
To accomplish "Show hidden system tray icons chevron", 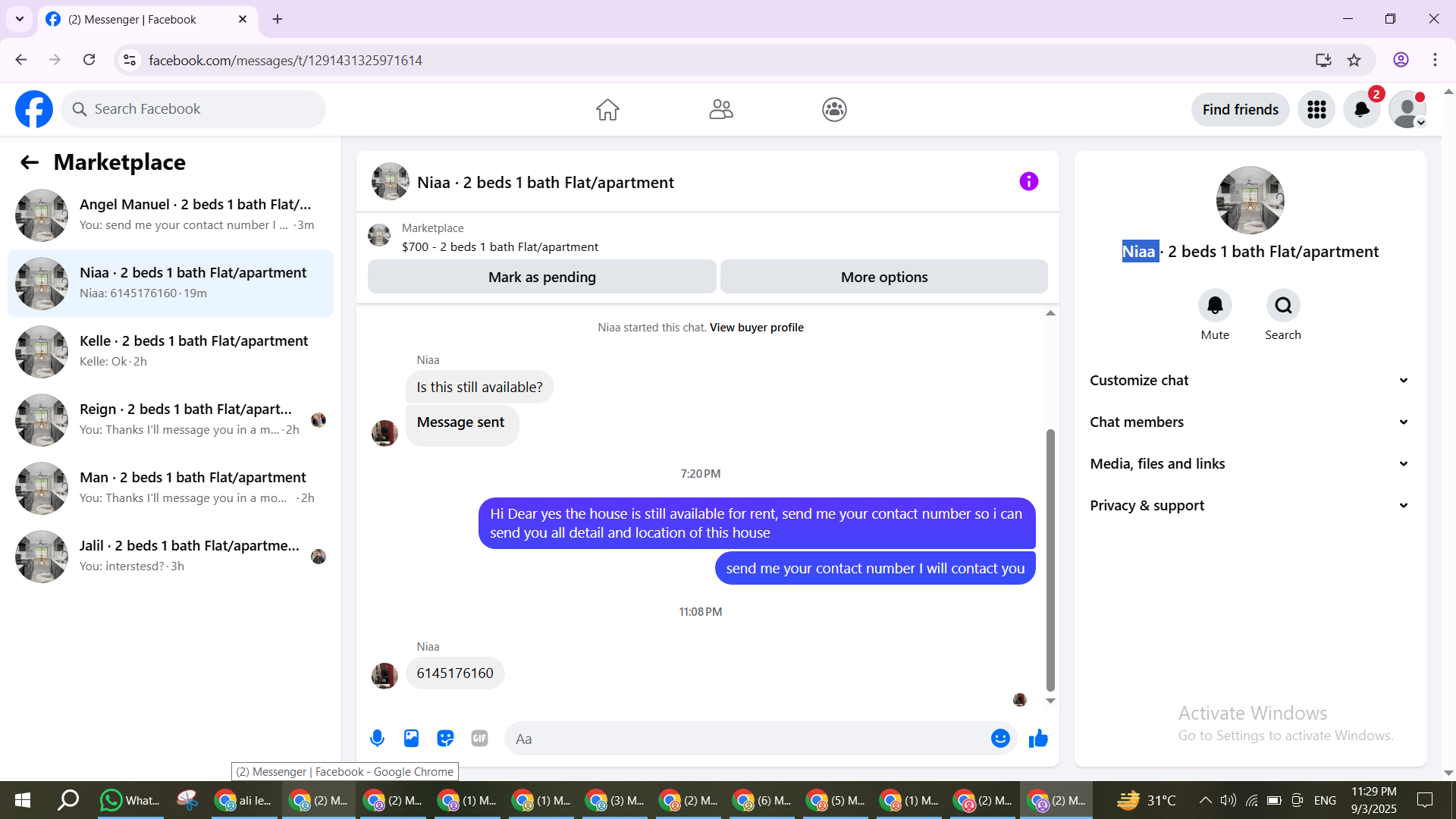I will (1204, 800).
